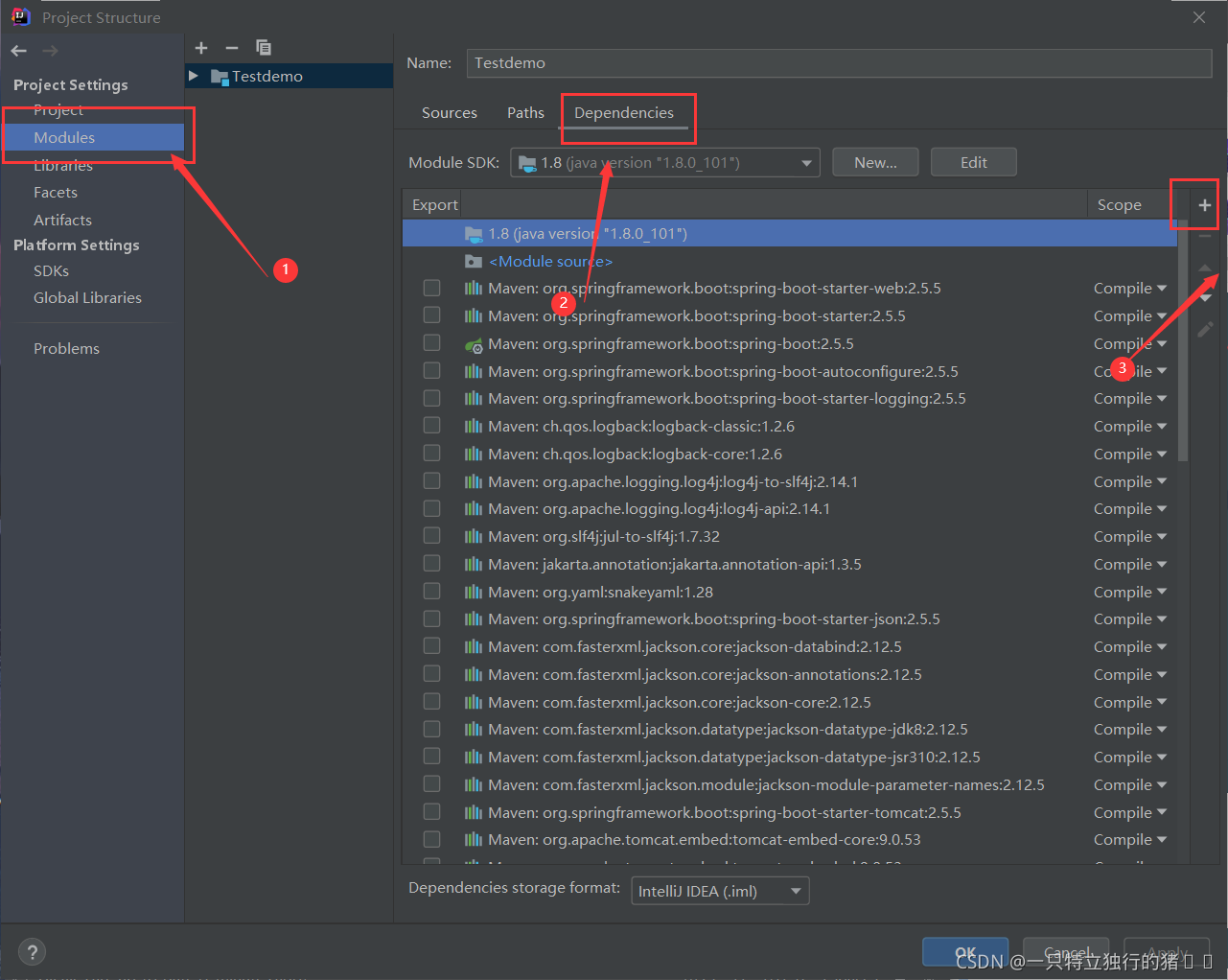Add a new module with plus icon
This screenshot has width=1228, height=980.
coord(201,48)
